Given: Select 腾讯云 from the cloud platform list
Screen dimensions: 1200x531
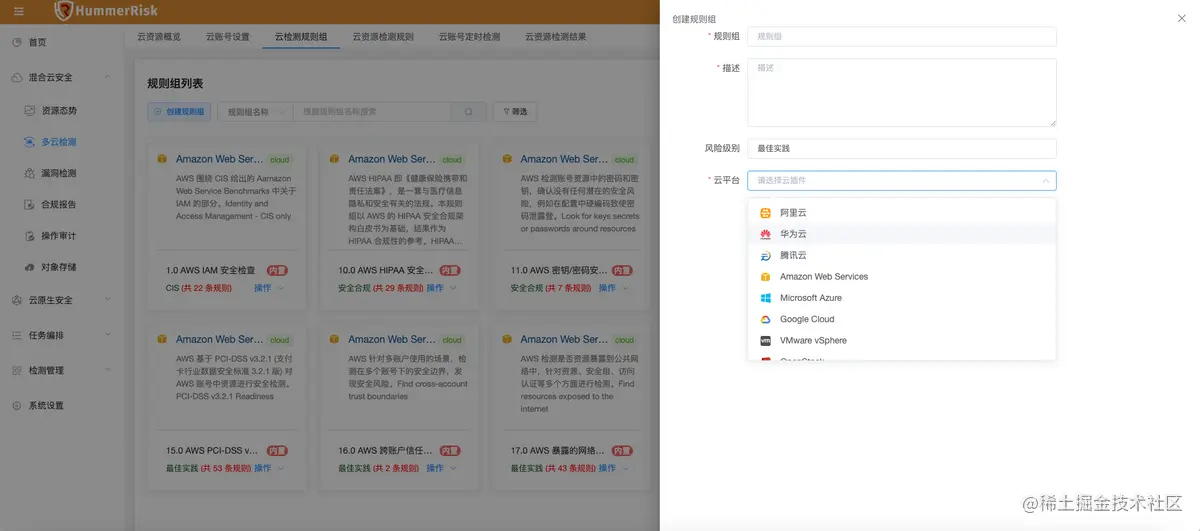Looking at the screenshot, I should [902, 255].
